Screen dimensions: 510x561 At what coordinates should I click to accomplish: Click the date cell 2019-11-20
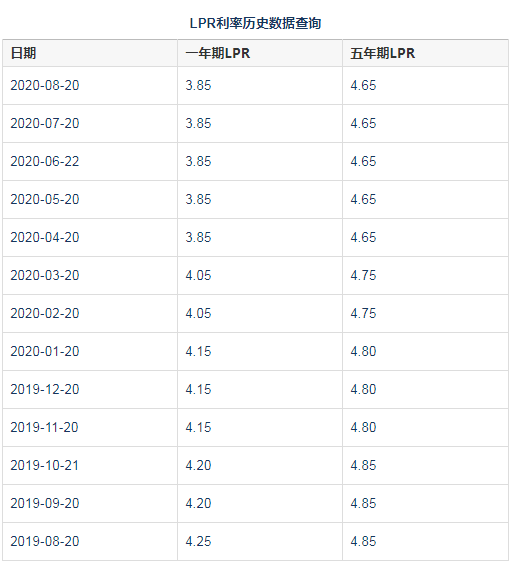[x=44, y=427]
